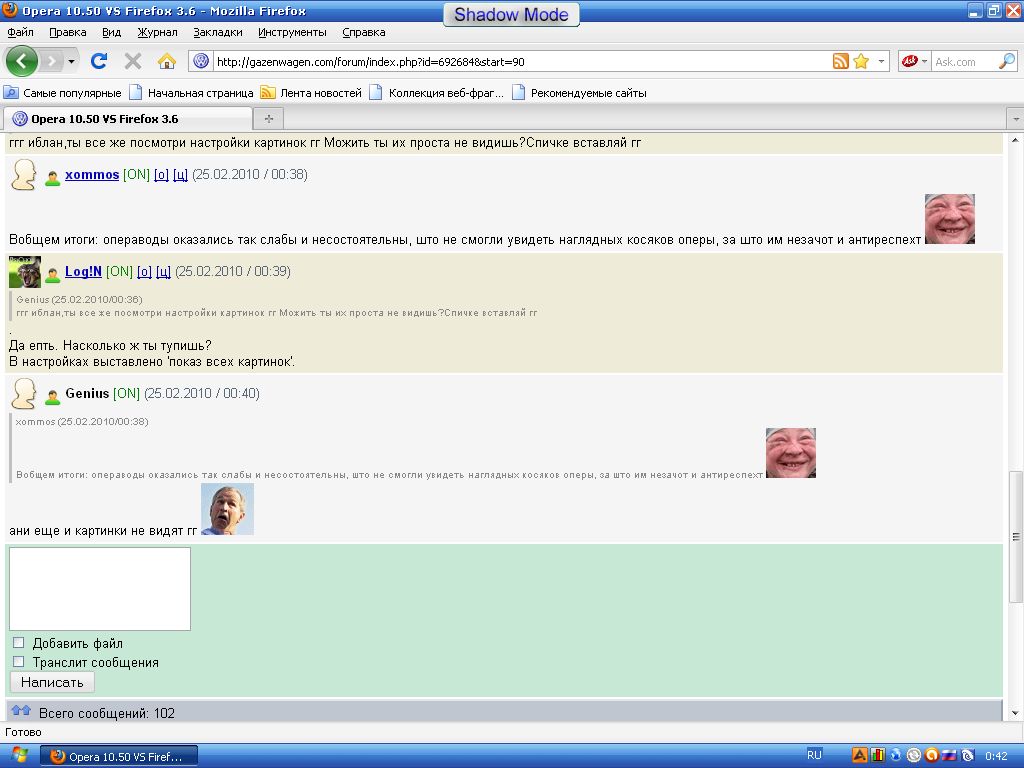Click the tray icon beside the clock

[968, 756]
